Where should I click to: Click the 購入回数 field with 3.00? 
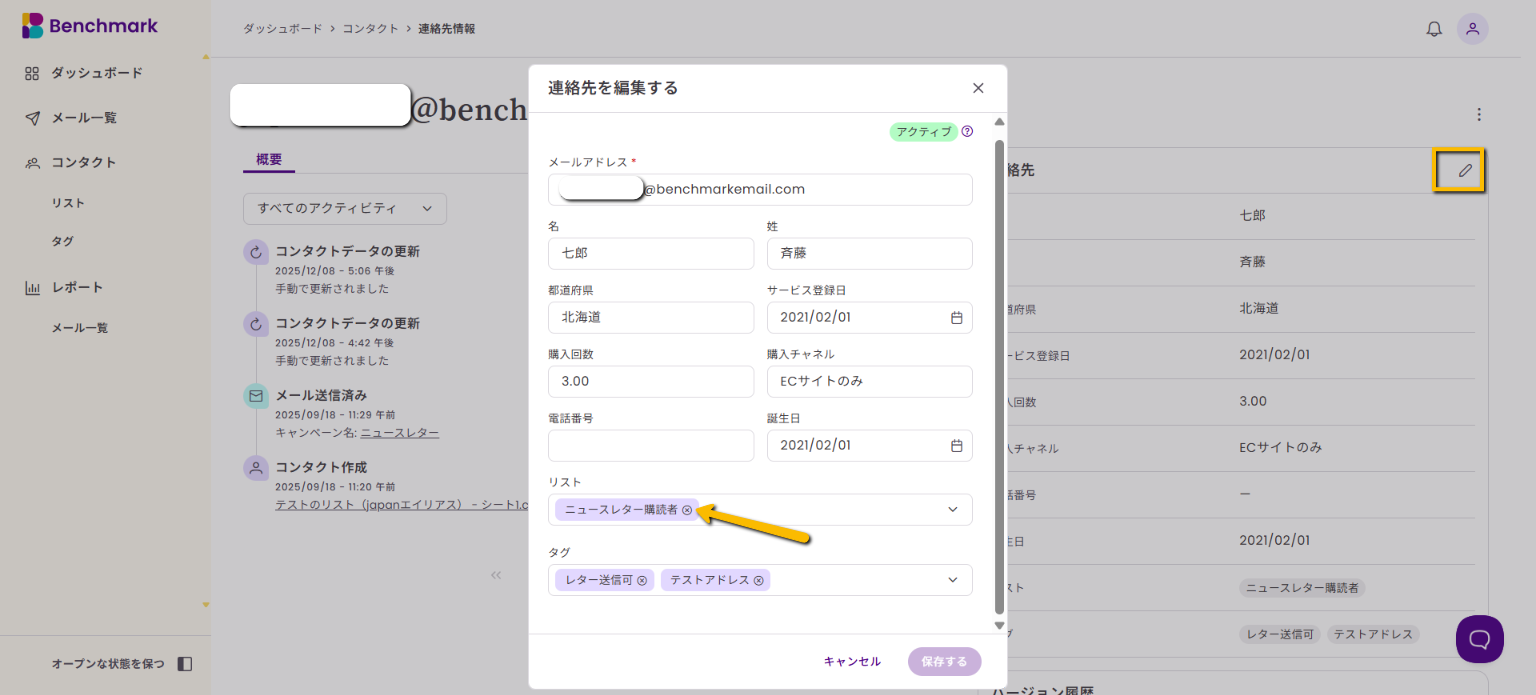pyautogui.click(x=651, y=382)
